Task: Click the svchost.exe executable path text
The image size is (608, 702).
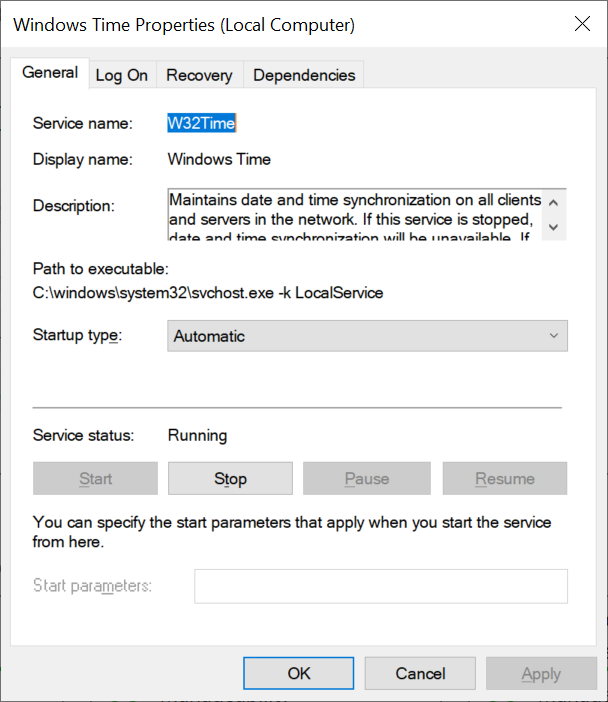Action: [x=208, y=293]
